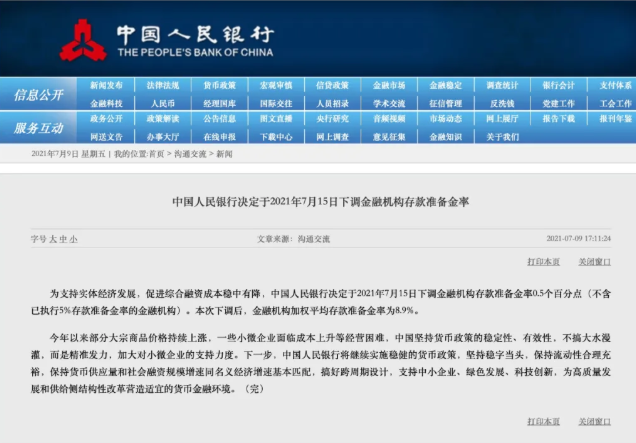Viewport: 636px width, 443px height.
Task: Go to the 政策解读 section
Action: coord(163,119)
